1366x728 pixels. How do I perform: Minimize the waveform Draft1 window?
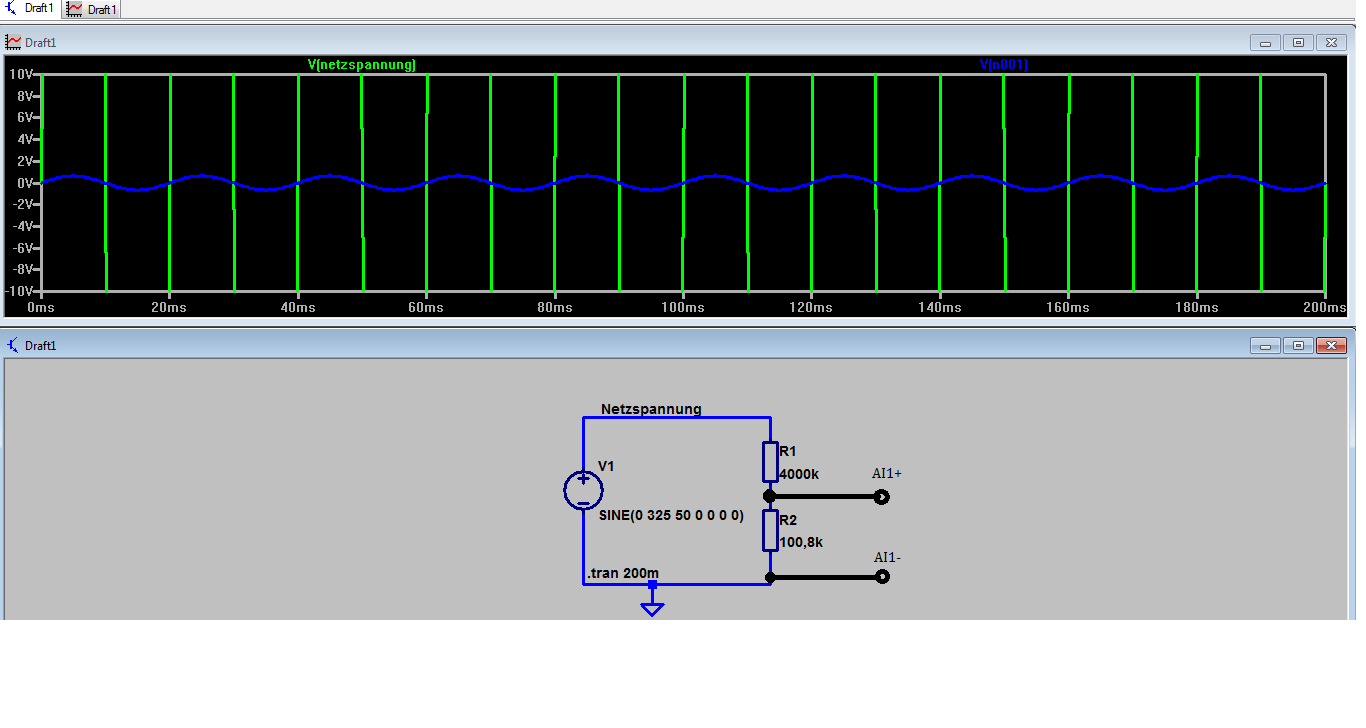[x=1265, y=42]
